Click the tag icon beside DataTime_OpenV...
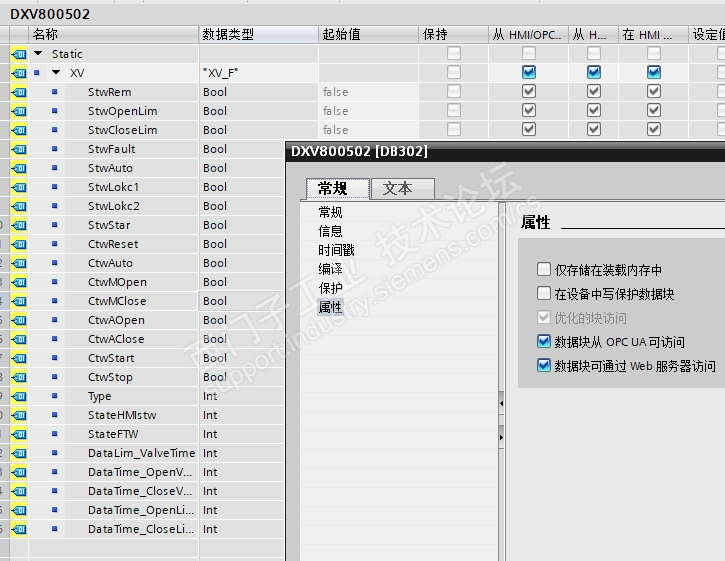Screen dimensions: 725x561 (19, 472)
